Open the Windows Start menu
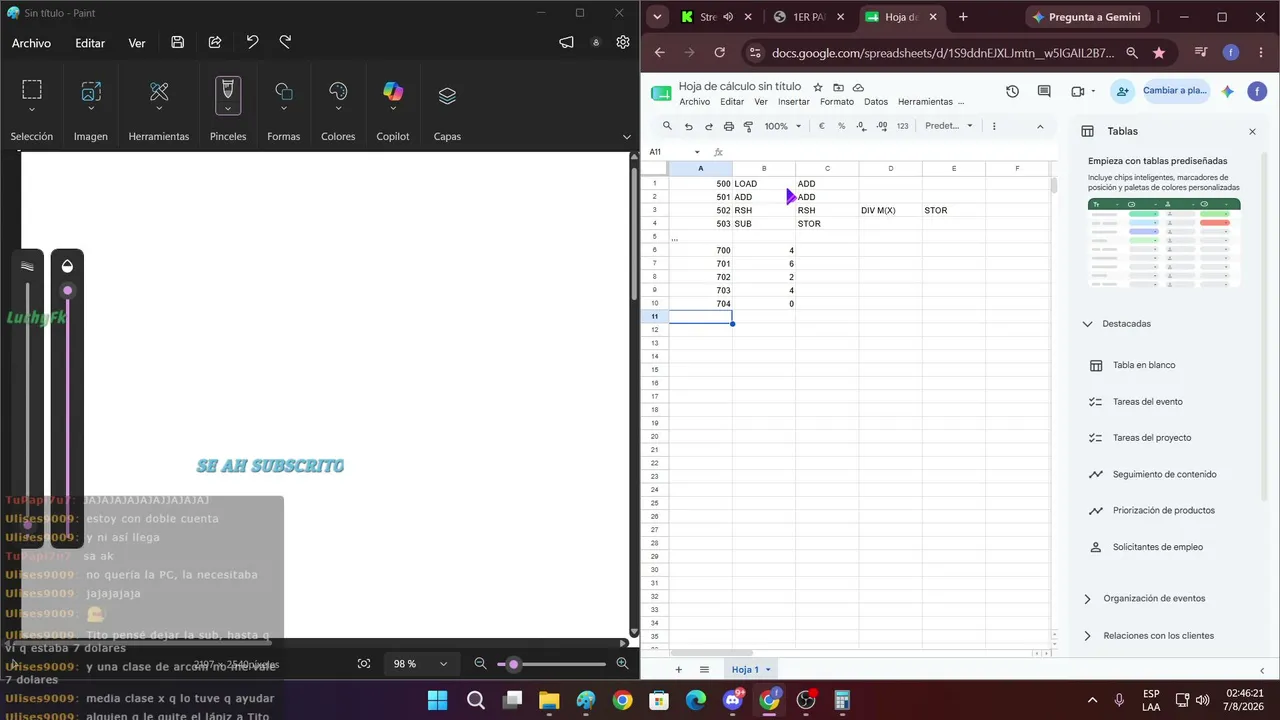The image size is (1280, 720). click(438, 700)
